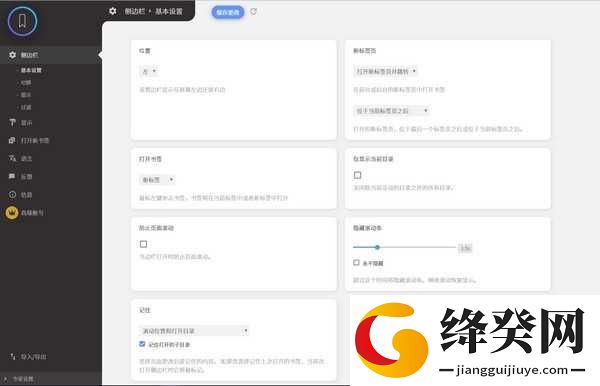The width and height of the screenshot is (600, 386).
Task: Select the second sub-item under the sidebar menu
Action: click(26, 82)
